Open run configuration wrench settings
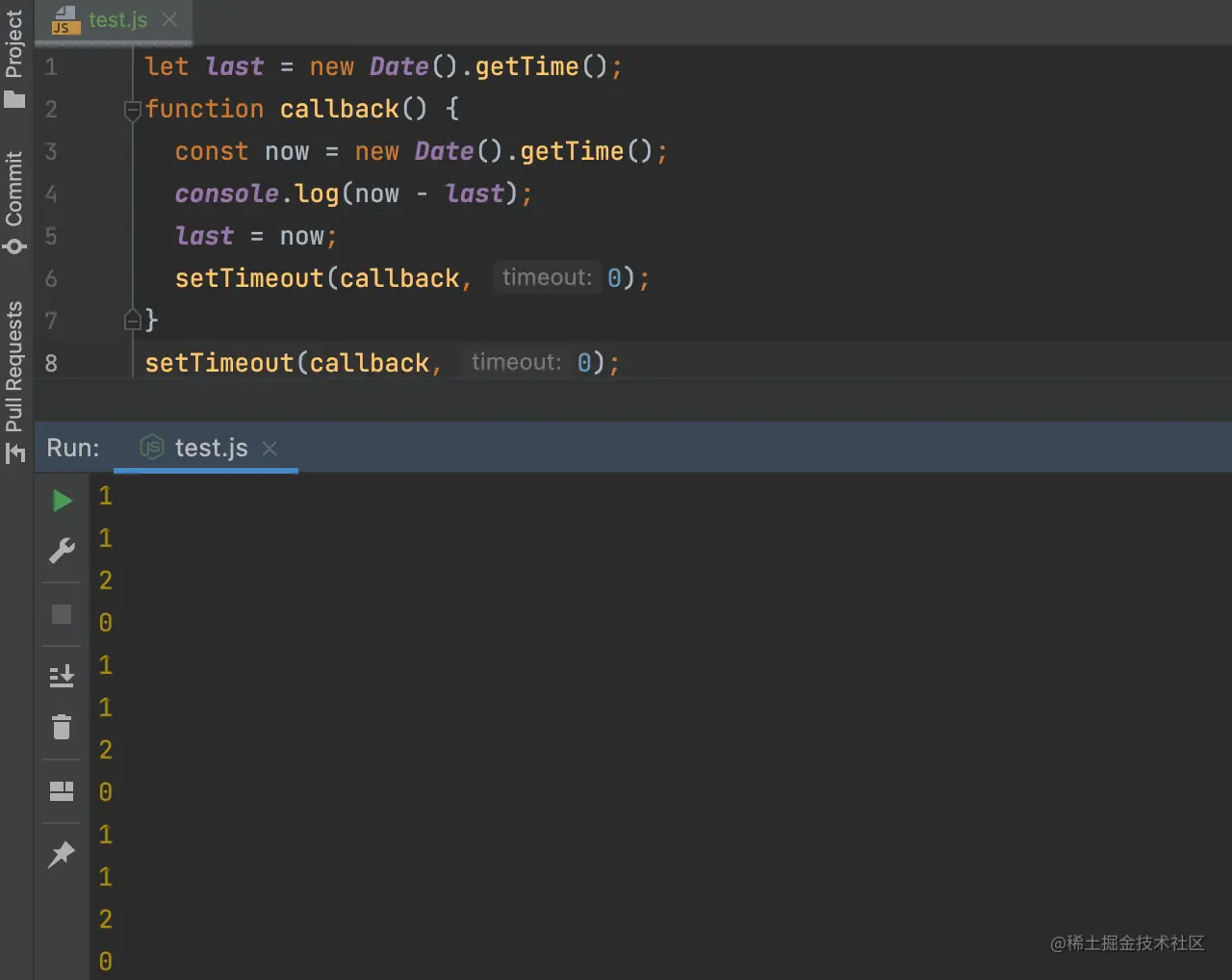1232x980 pixels. point(62,551)
